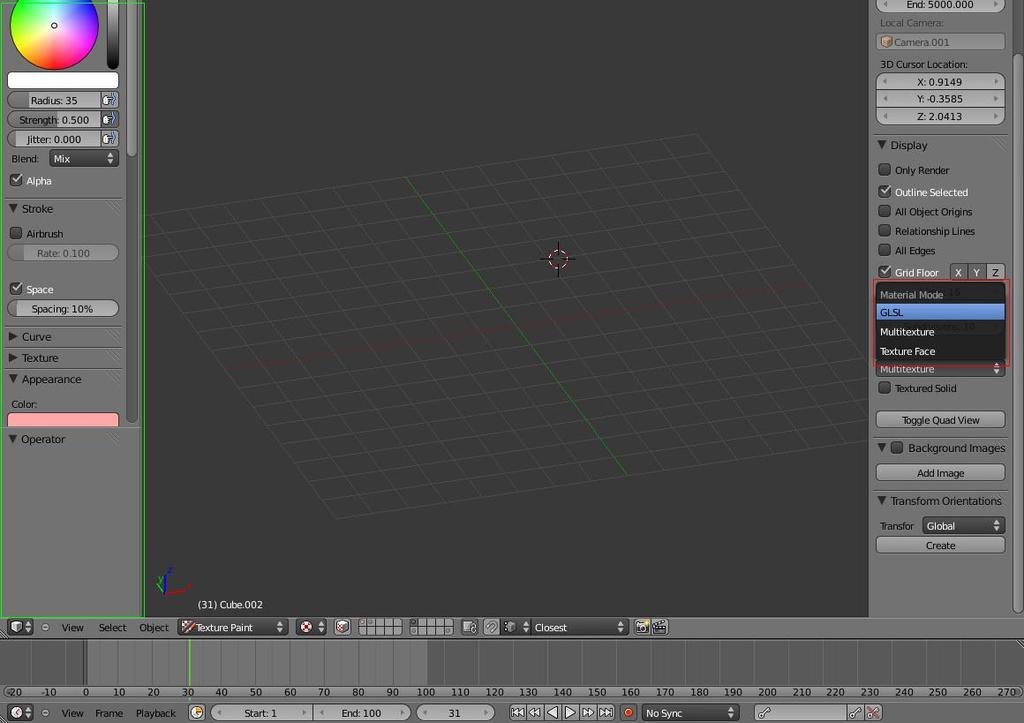The width and height of the screenshot is (1024, 723).
Task: Enable All Edges checkbox
Action: 884,250
